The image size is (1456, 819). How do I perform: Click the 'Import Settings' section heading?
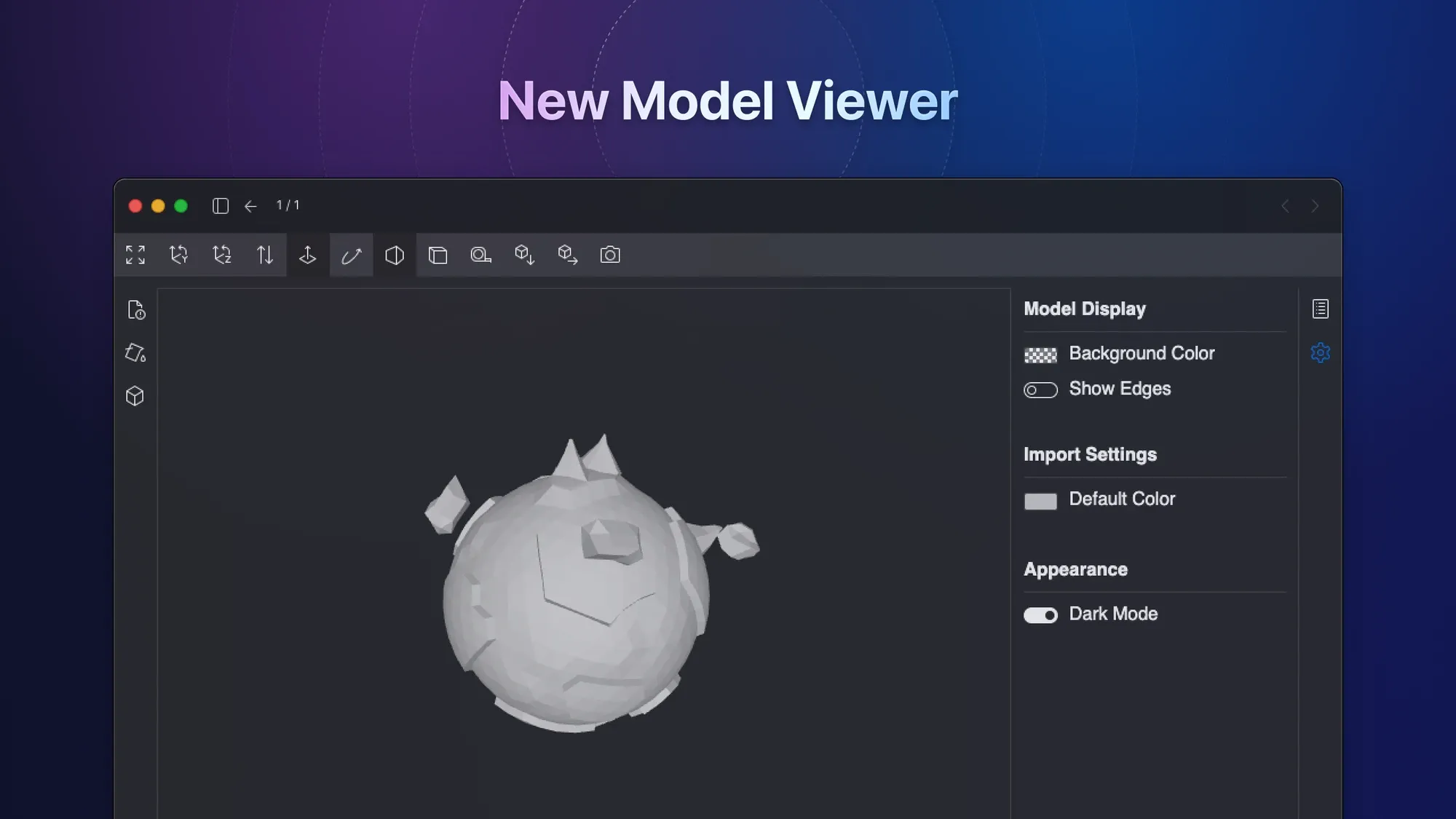(1090, 454)
